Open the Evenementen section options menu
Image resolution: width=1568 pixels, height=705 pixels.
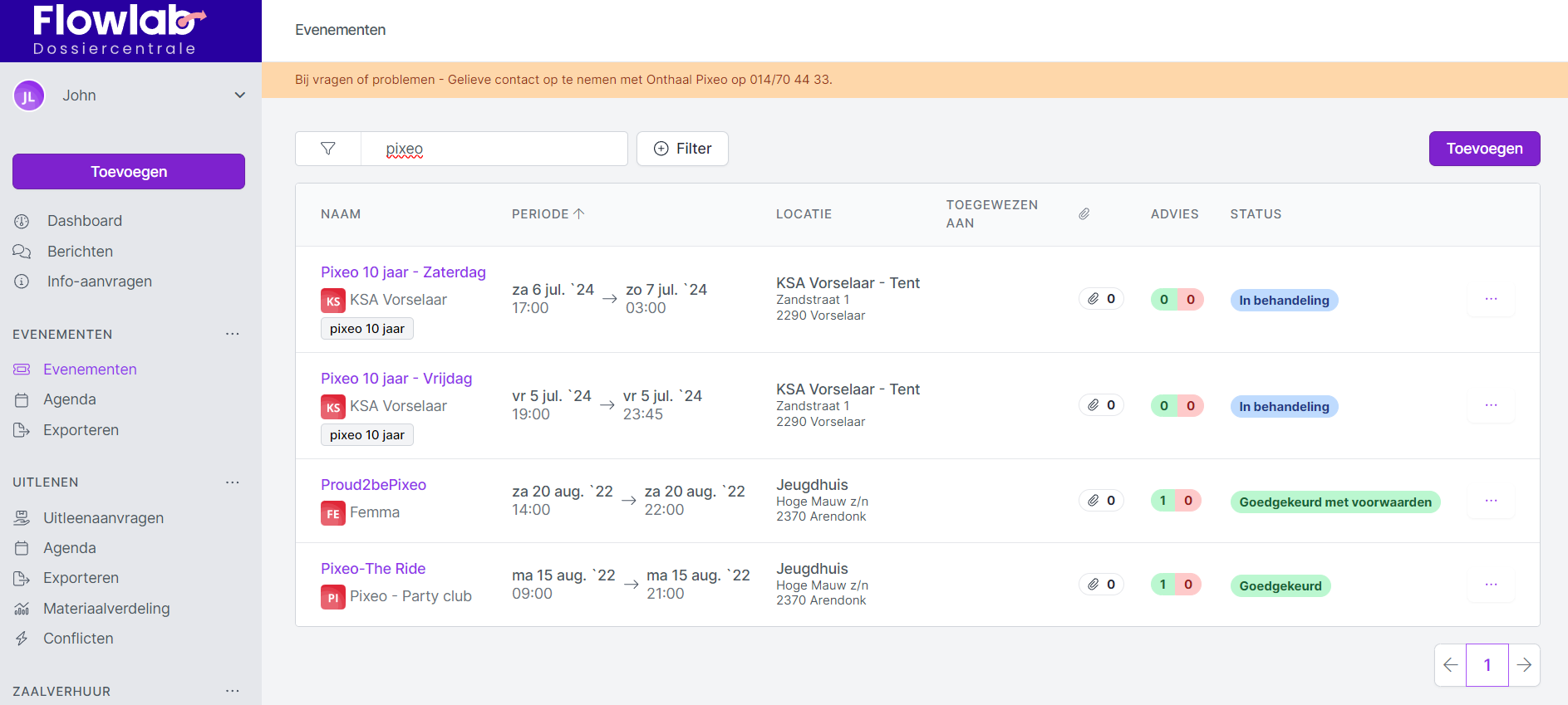[233, 334]
